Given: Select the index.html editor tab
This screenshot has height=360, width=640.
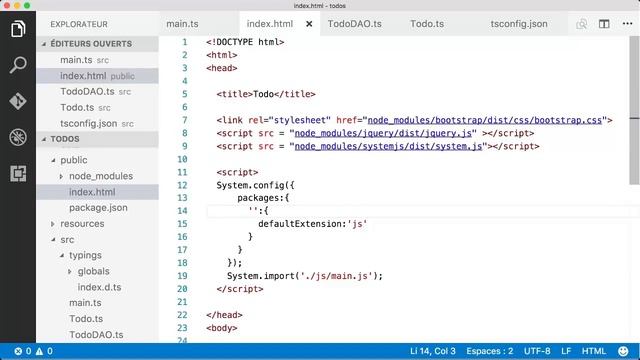Looking at the screenshot, I should [x=270, y=24].
